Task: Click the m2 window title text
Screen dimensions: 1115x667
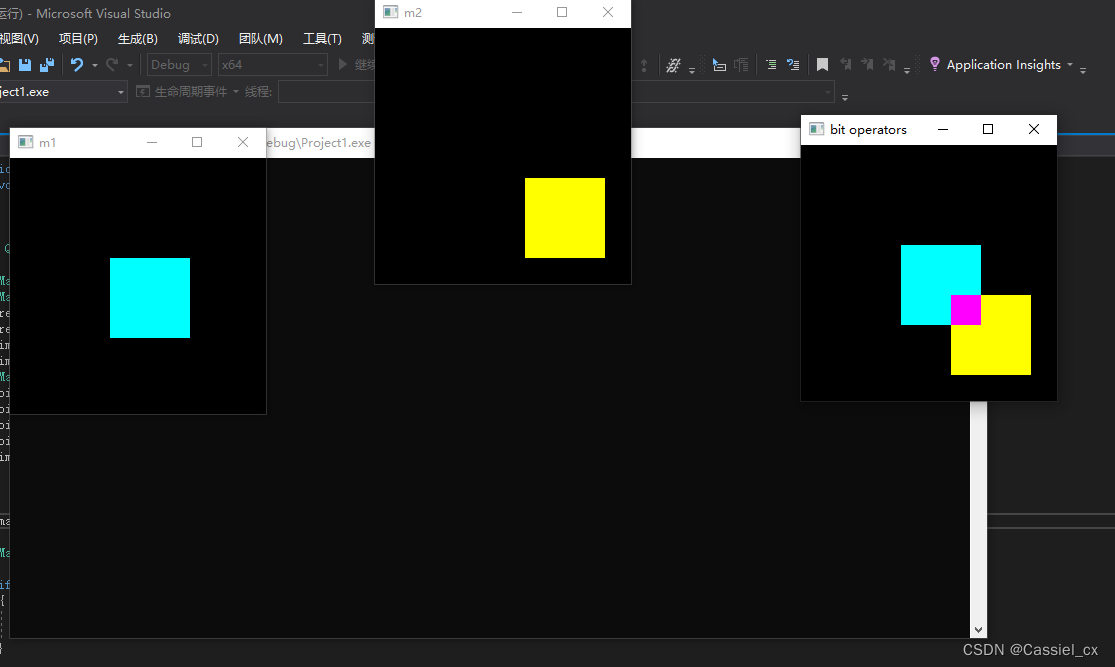Action: [x=413, y=13]
